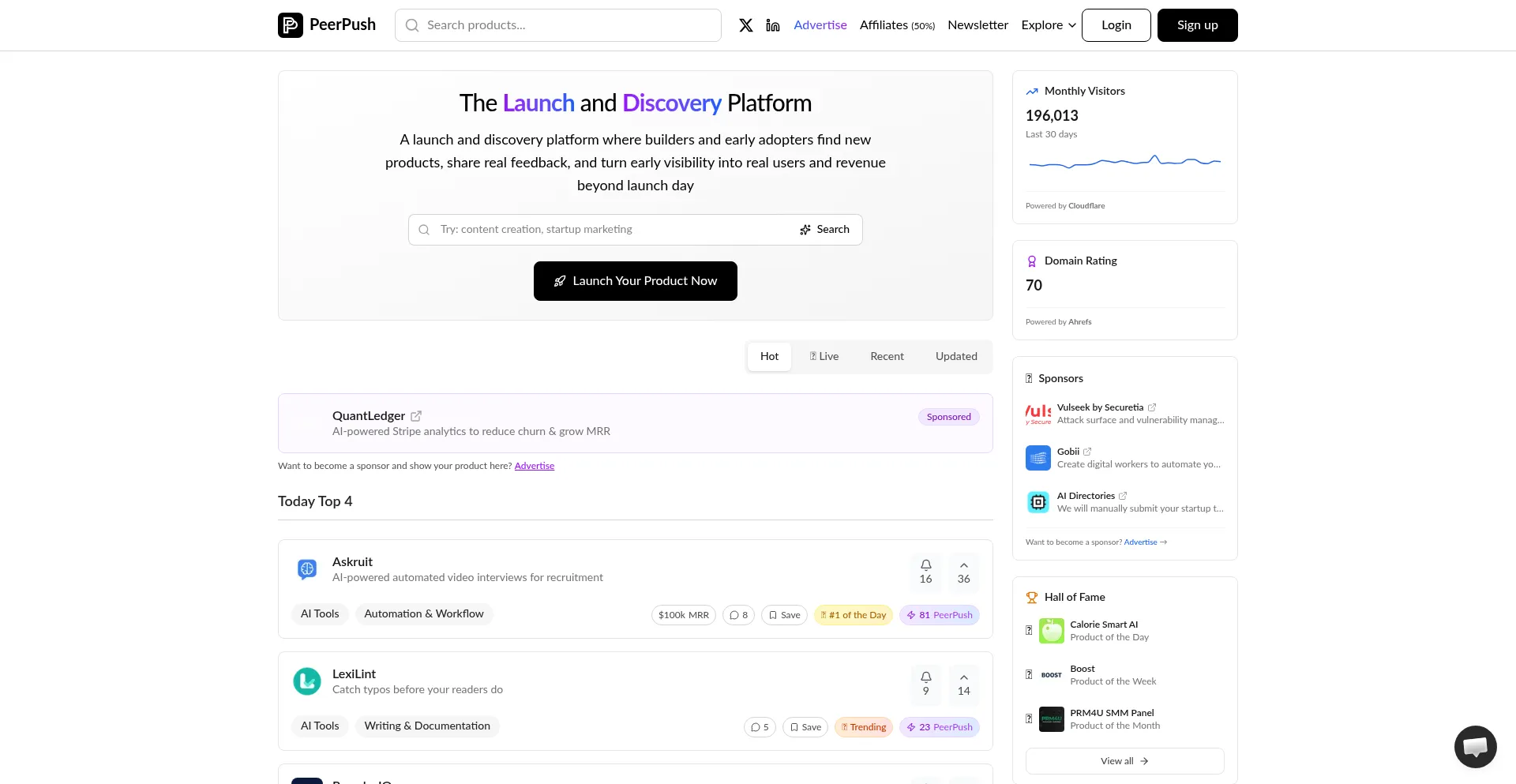
Task: Click the Askruit AI Tools tag
Action: [320, 614]
